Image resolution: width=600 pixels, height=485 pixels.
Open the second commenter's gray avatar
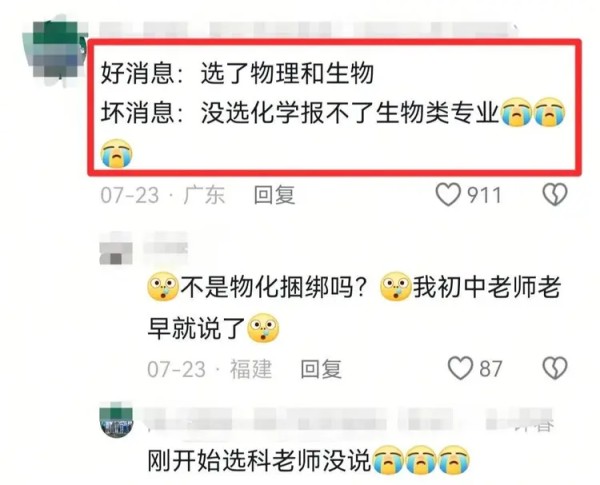pyautogui.click(x=116, y=253)
